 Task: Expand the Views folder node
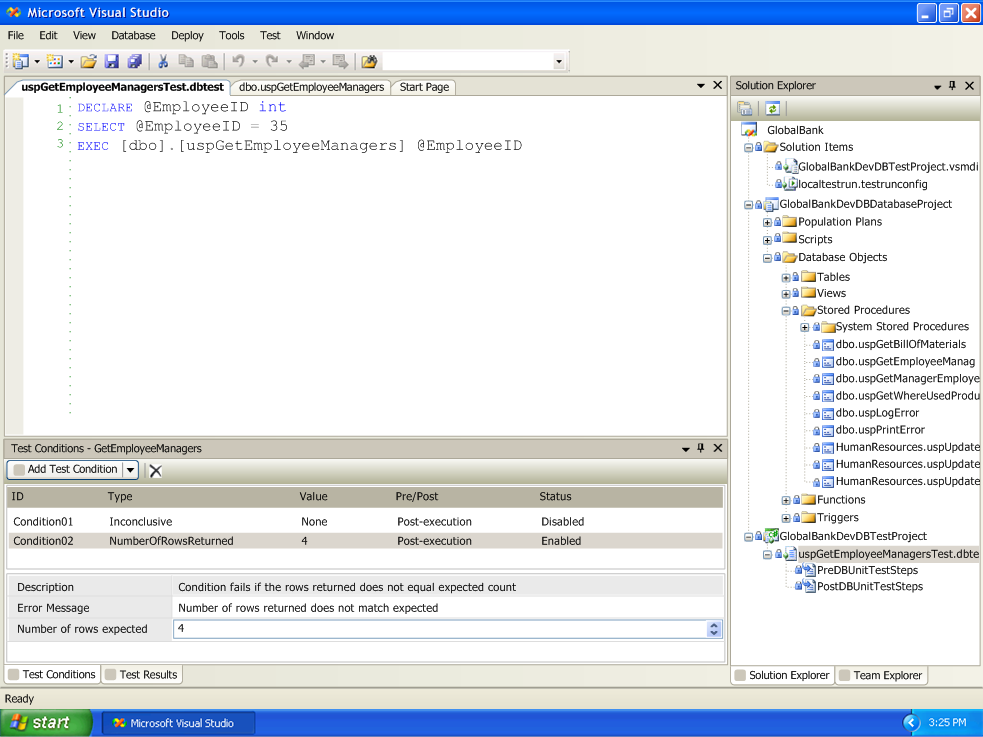(786, 294)
